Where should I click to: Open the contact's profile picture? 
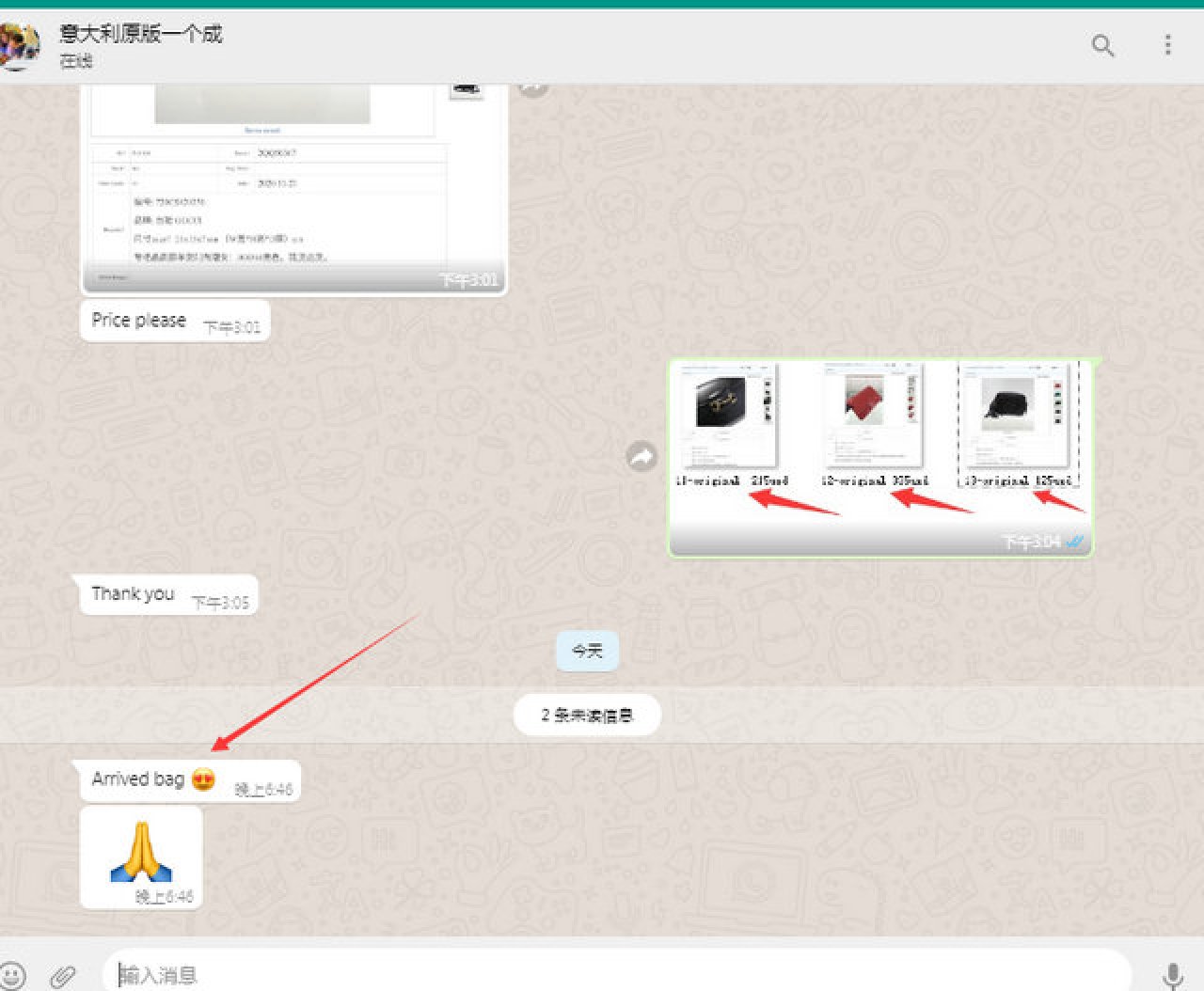coord(19,45)
